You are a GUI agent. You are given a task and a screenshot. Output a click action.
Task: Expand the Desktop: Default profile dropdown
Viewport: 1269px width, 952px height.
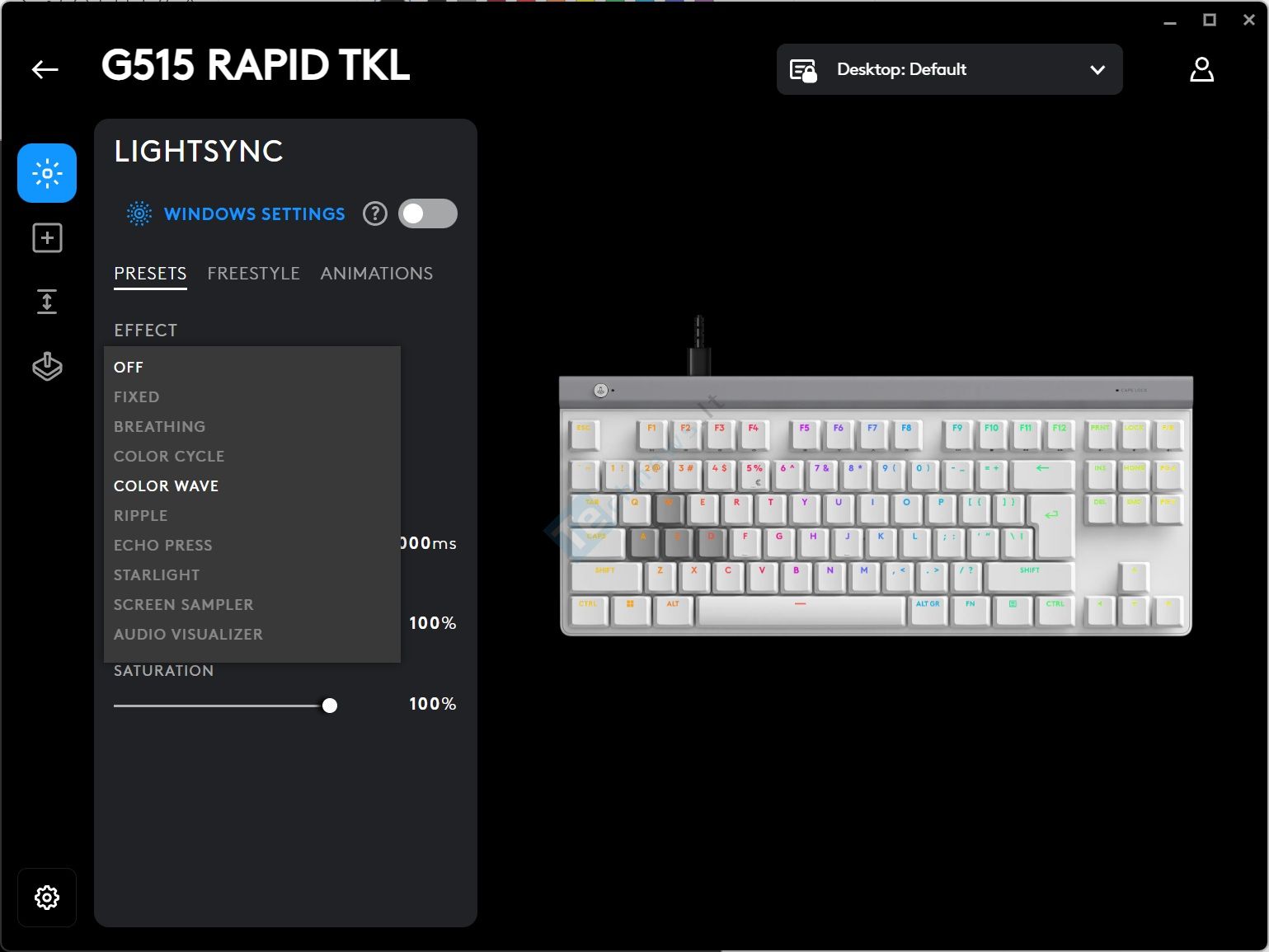(x=949, y=70)
